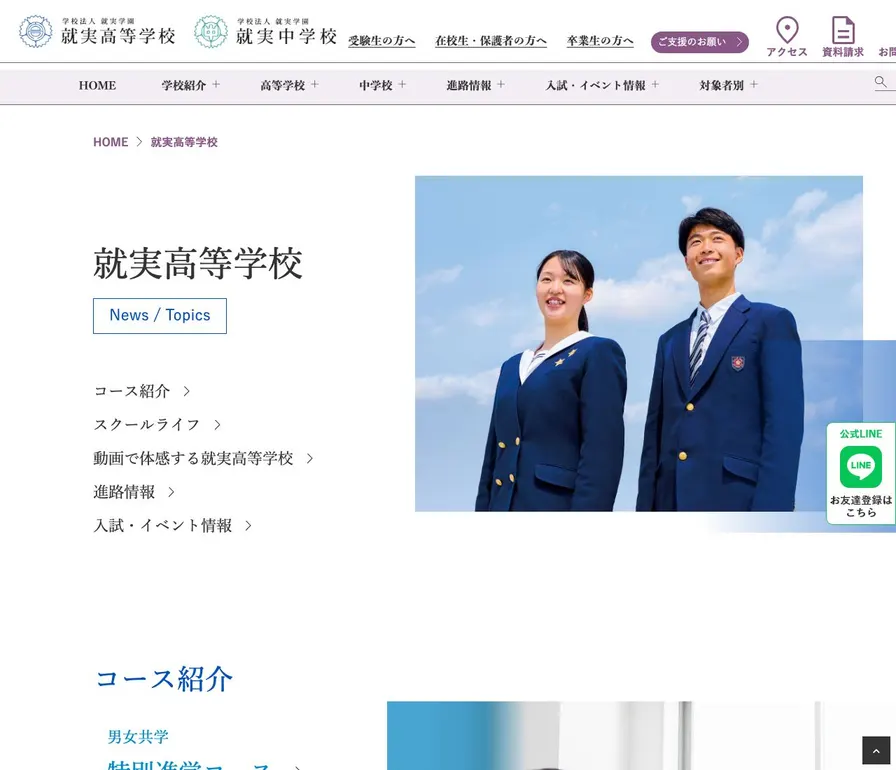Open 進路情報 link in the page list

pyautogui.click(x=124, y=492)
